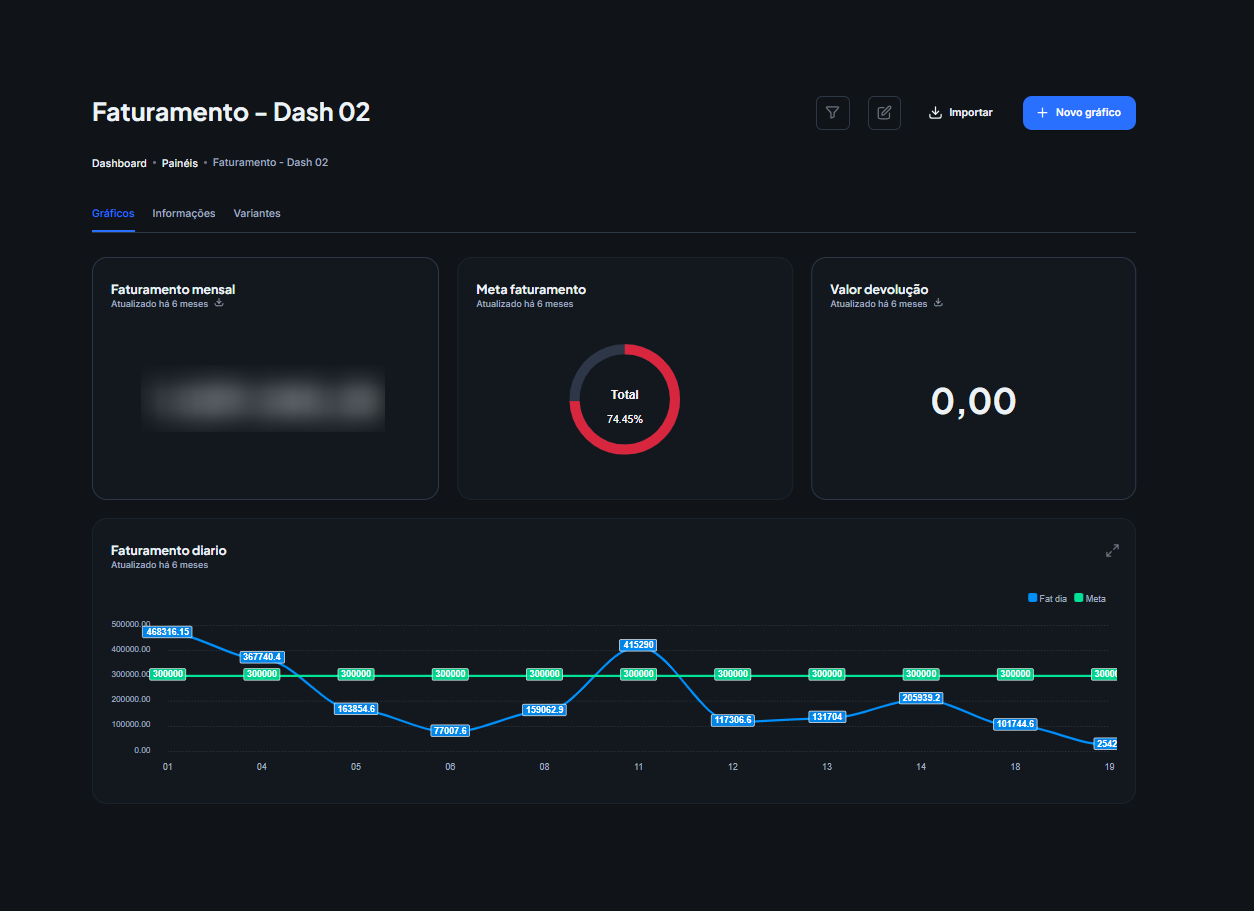Screen dimensions: 1254x911
Task: Click the 415290 peak data label
Action: pyautogui.click(x=638, y=645)
